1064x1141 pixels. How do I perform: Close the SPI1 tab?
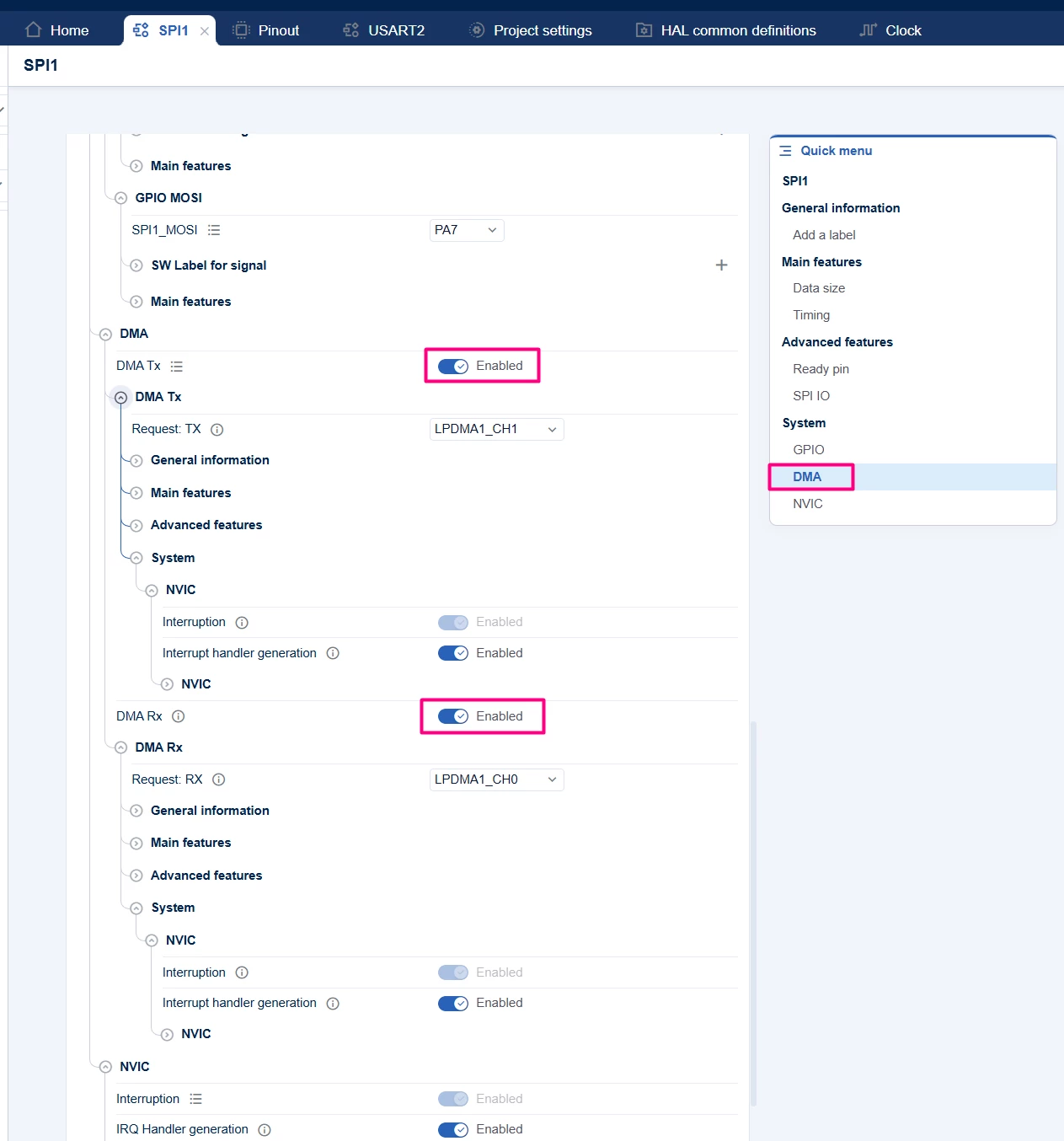point(205,31)
